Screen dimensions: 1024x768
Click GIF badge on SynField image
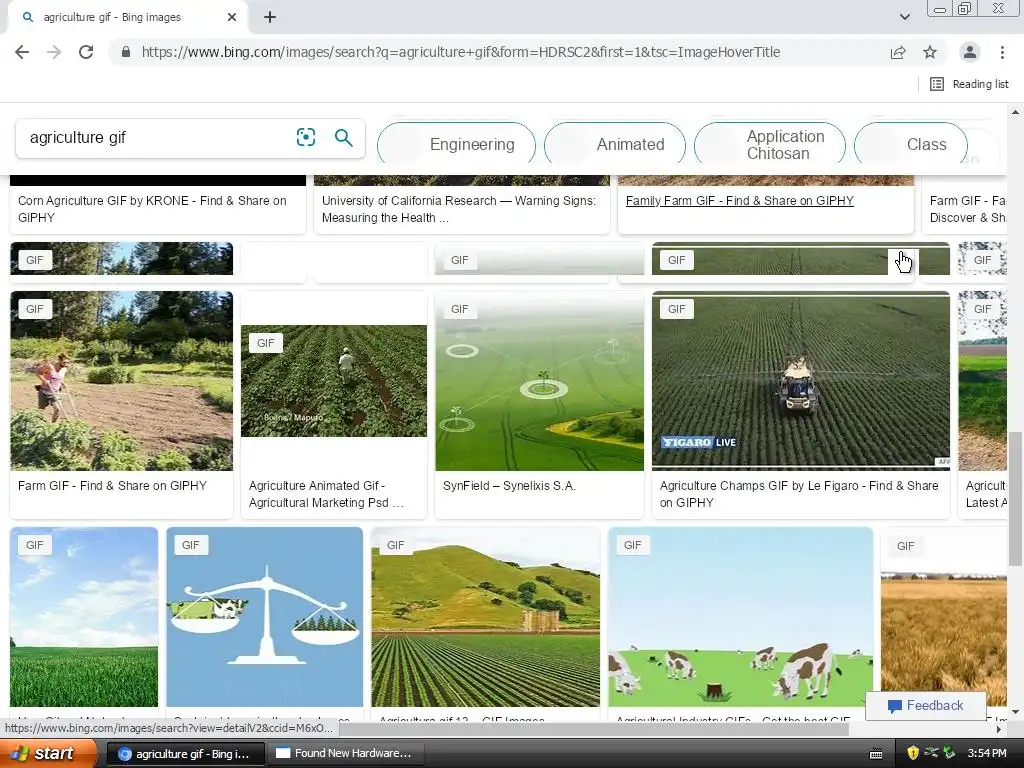point(460,309)
